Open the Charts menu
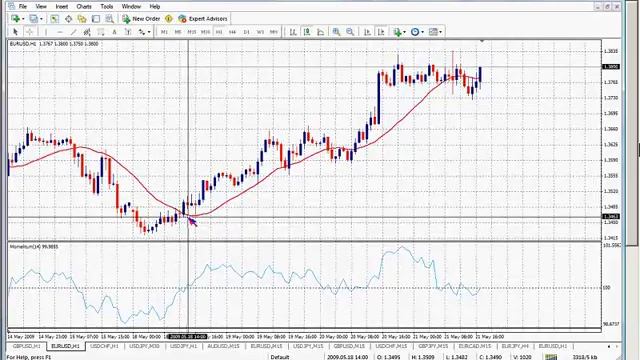The width and height of the screenshot is (640, 360). [84, 7]
